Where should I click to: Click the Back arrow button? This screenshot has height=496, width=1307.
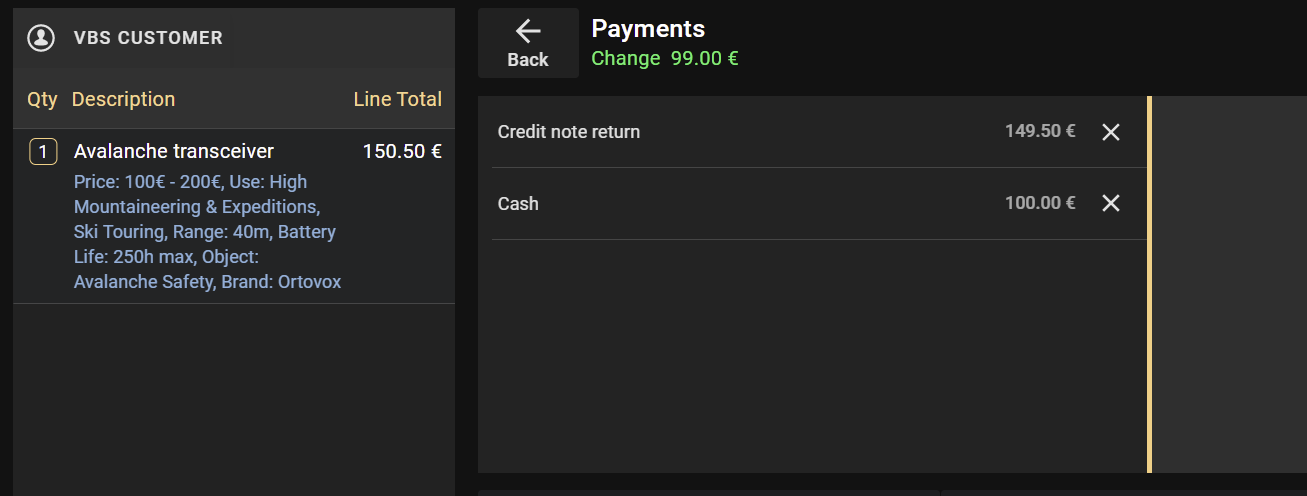(x=528, y=43)
